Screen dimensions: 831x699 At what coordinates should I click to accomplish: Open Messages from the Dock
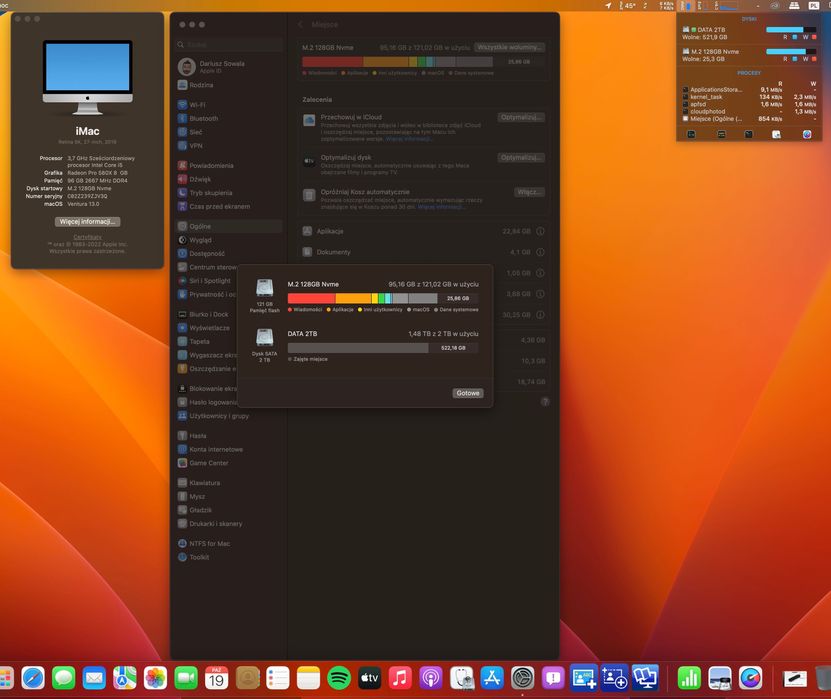coord(64,678)
